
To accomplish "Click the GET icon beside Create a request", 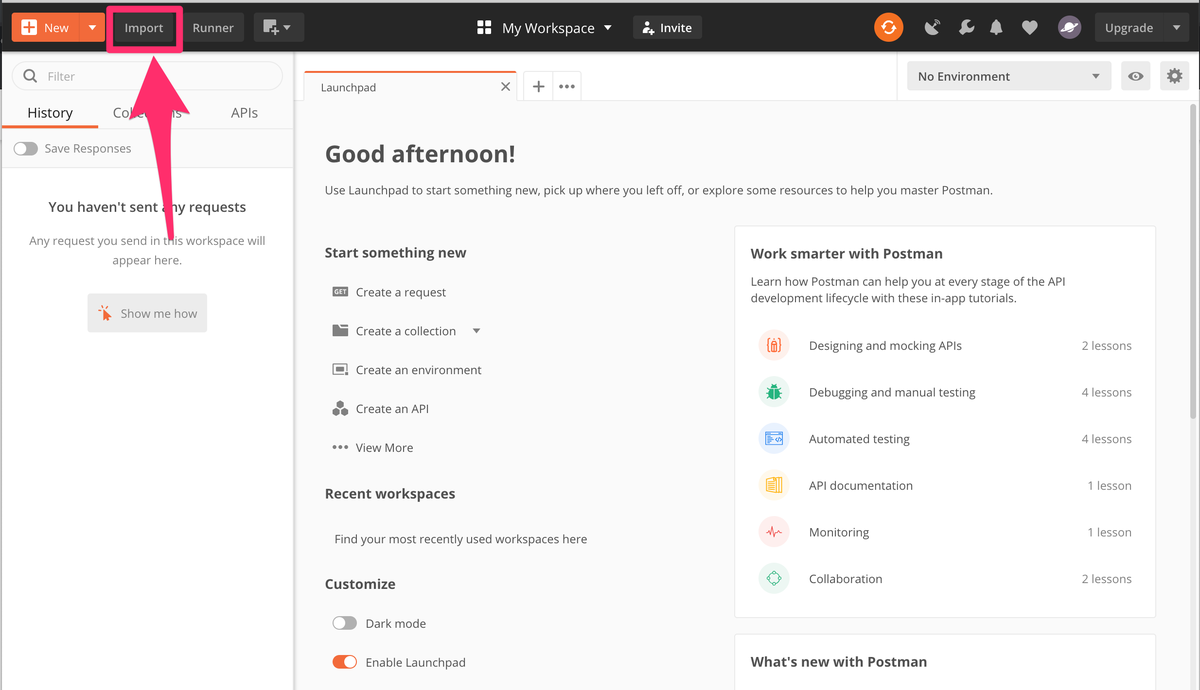I will coord(340,292).
